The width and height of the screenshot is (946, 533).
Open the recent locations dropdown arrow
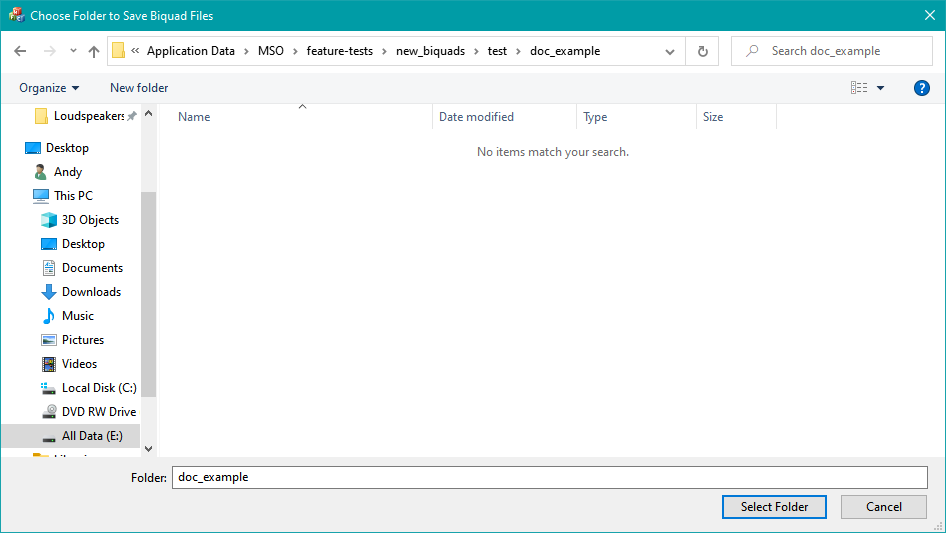coord(73,51)
